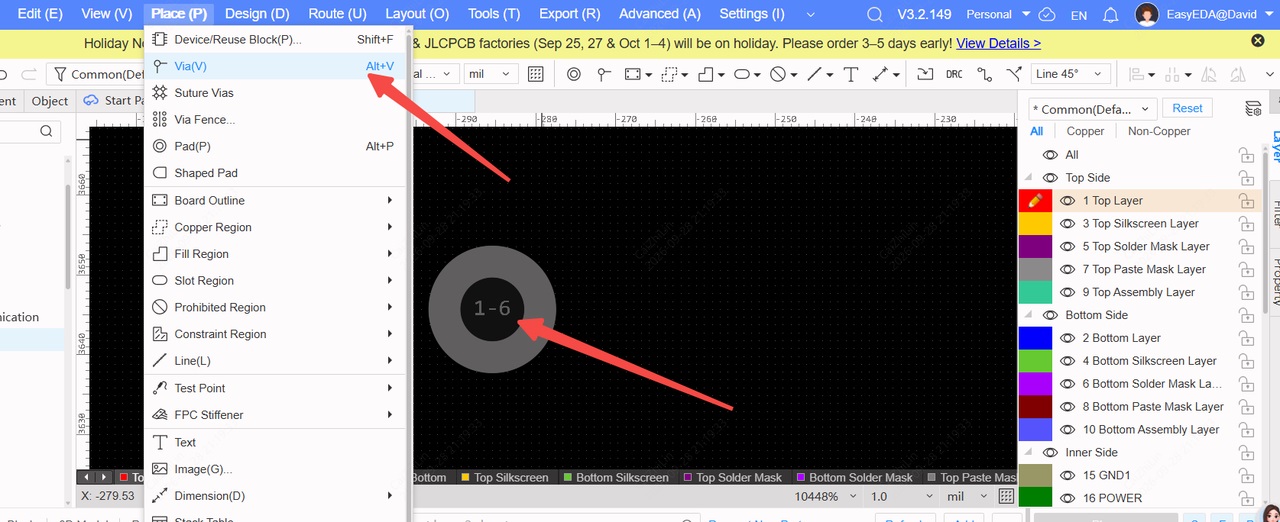Click the search magnifier in title bar
The image size is (1280, 522).
pyautogui.click(x=875, y=15)
